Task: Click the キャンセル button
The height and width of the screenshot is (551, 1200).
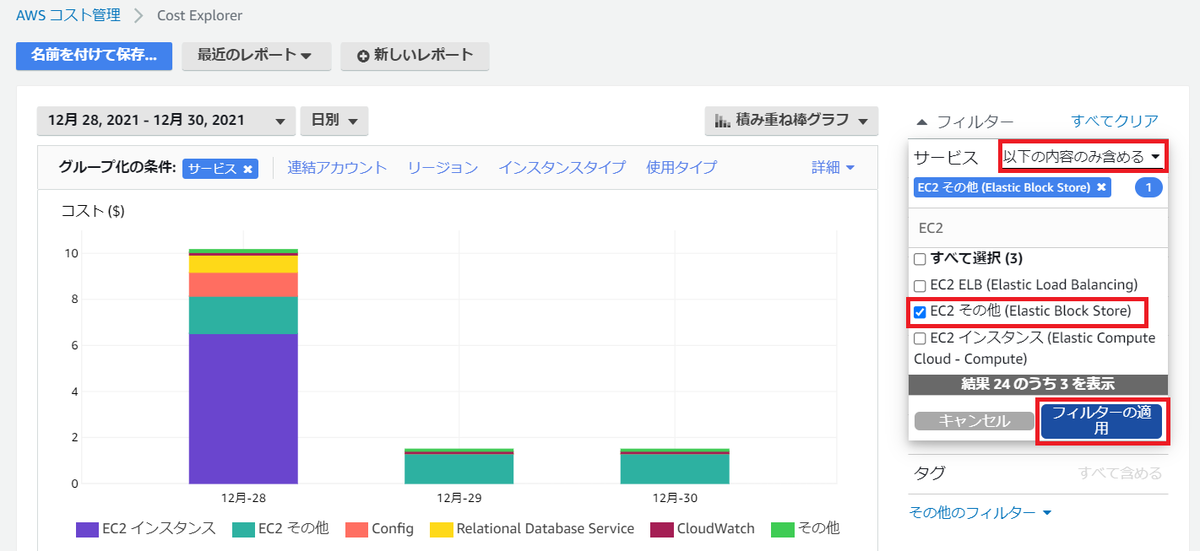Action: pyautogui.click(x=974, y=422)
